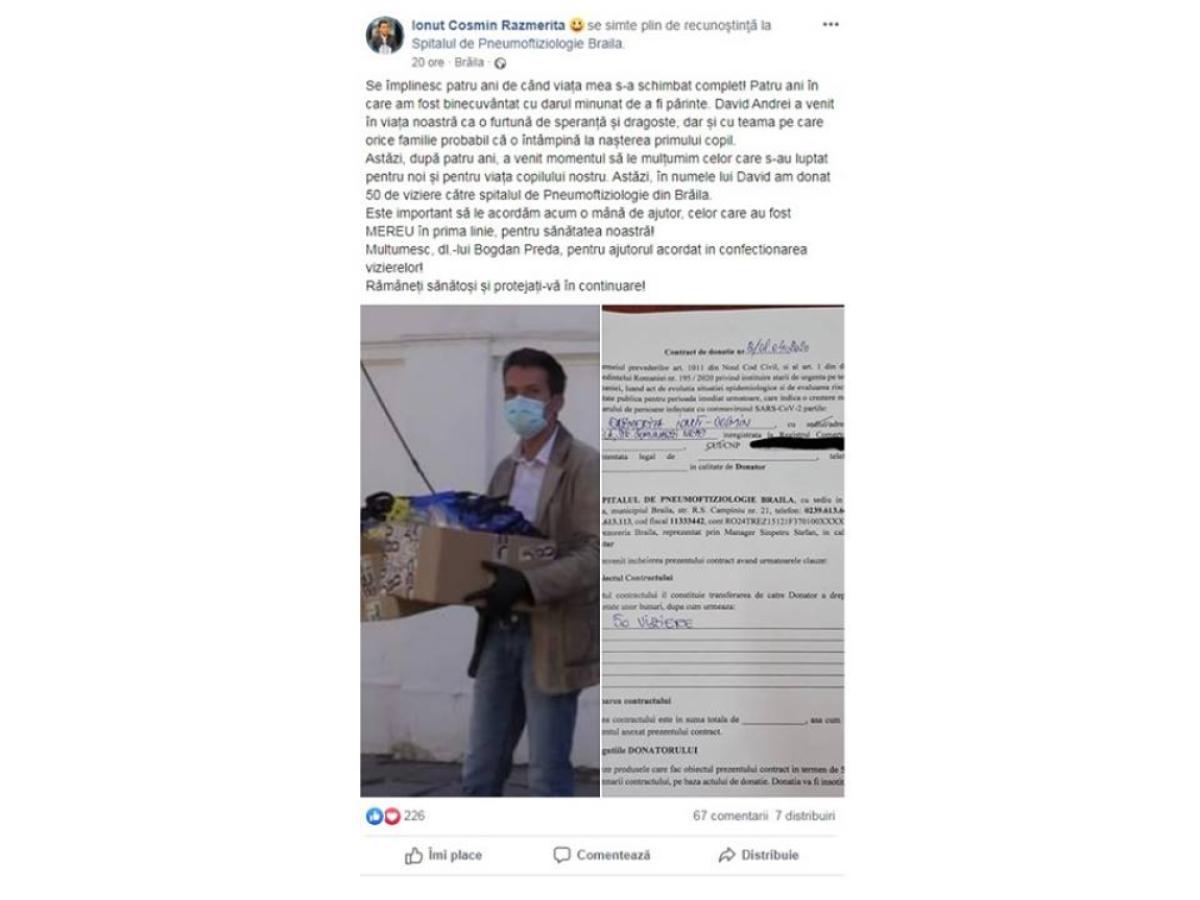Image resolution: width=1200 pixels, height=900 pixels.
Task: Show the 67 comentarii comments
Action: click(730, 816)
